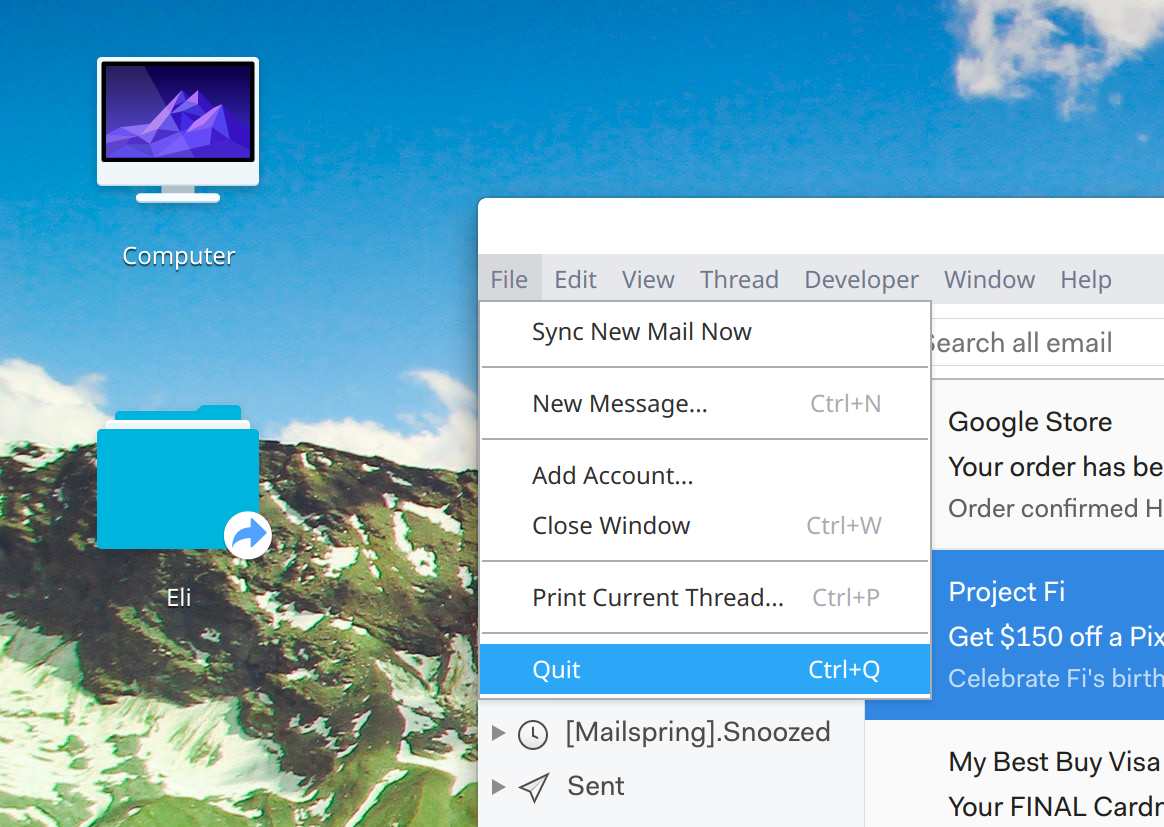This screenshot has height=827, width=1164.
Task: Select Close Window menu entry
Action: (705, 526)
